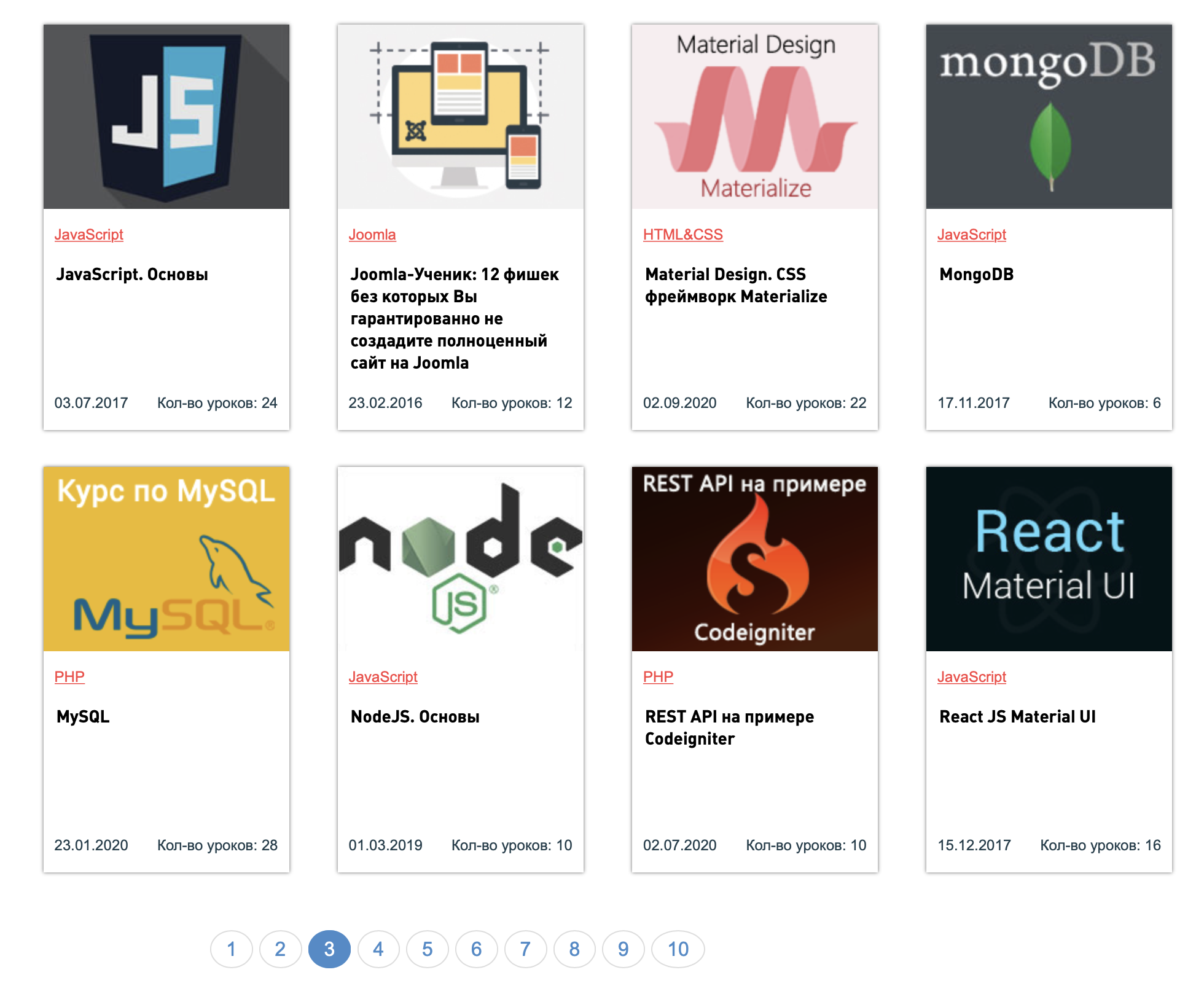
Task: Click the 'Кол-во уроков: 12' lesson count
Action: [512, 403]
